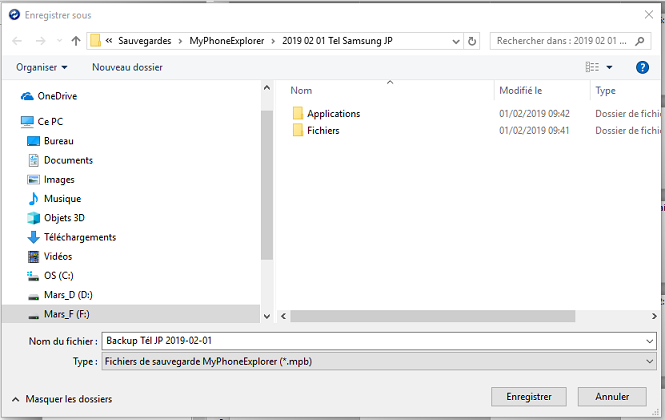665x420 pixels.
Task: Open the Documents folder
Action: (68, 160)
